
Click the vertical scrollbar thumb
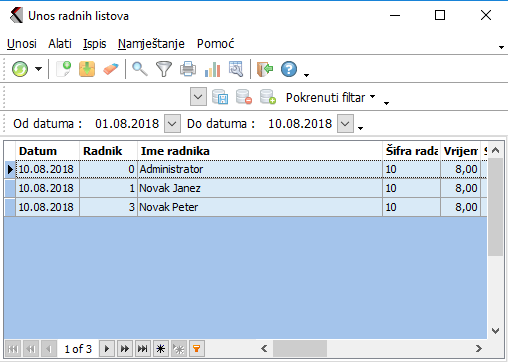point(496,207)
